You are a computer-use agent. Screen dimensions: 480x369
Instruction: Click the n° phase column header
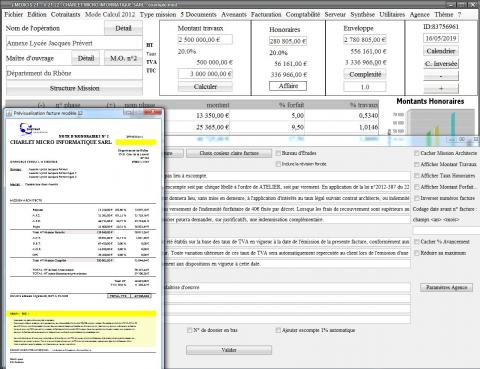point(68,105)
